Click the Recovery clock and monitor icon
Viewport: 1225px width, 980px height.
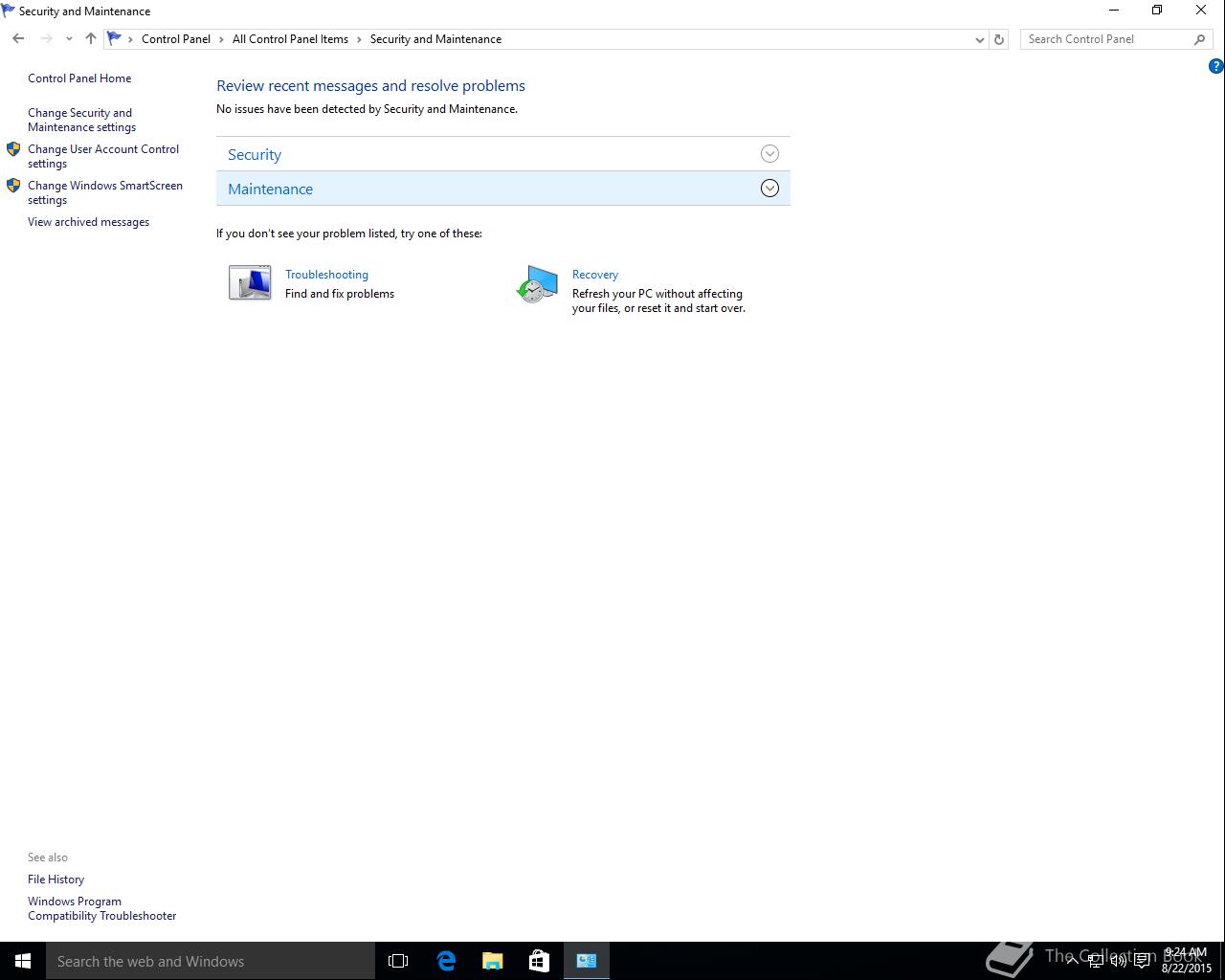[537, 284]
